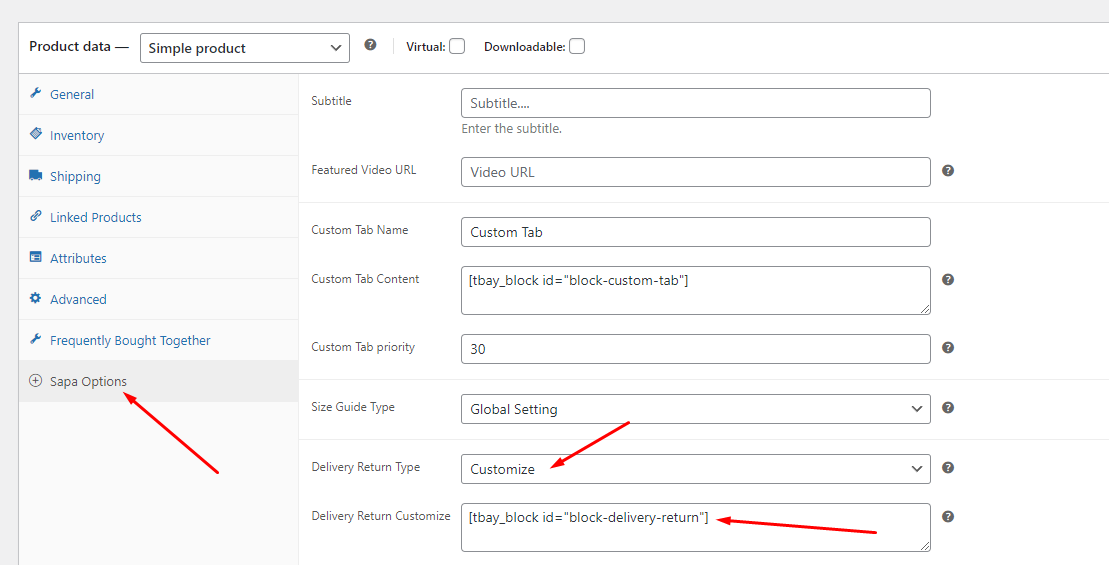Screen dimensions: 1109x565
Task: Click the wrench icon beside General
Action: click(x=36, y=94)
